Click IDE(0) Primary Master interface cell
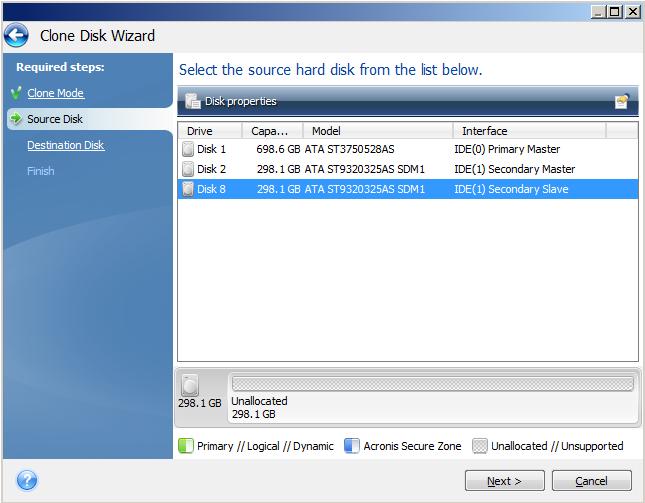 click(507, 149)
